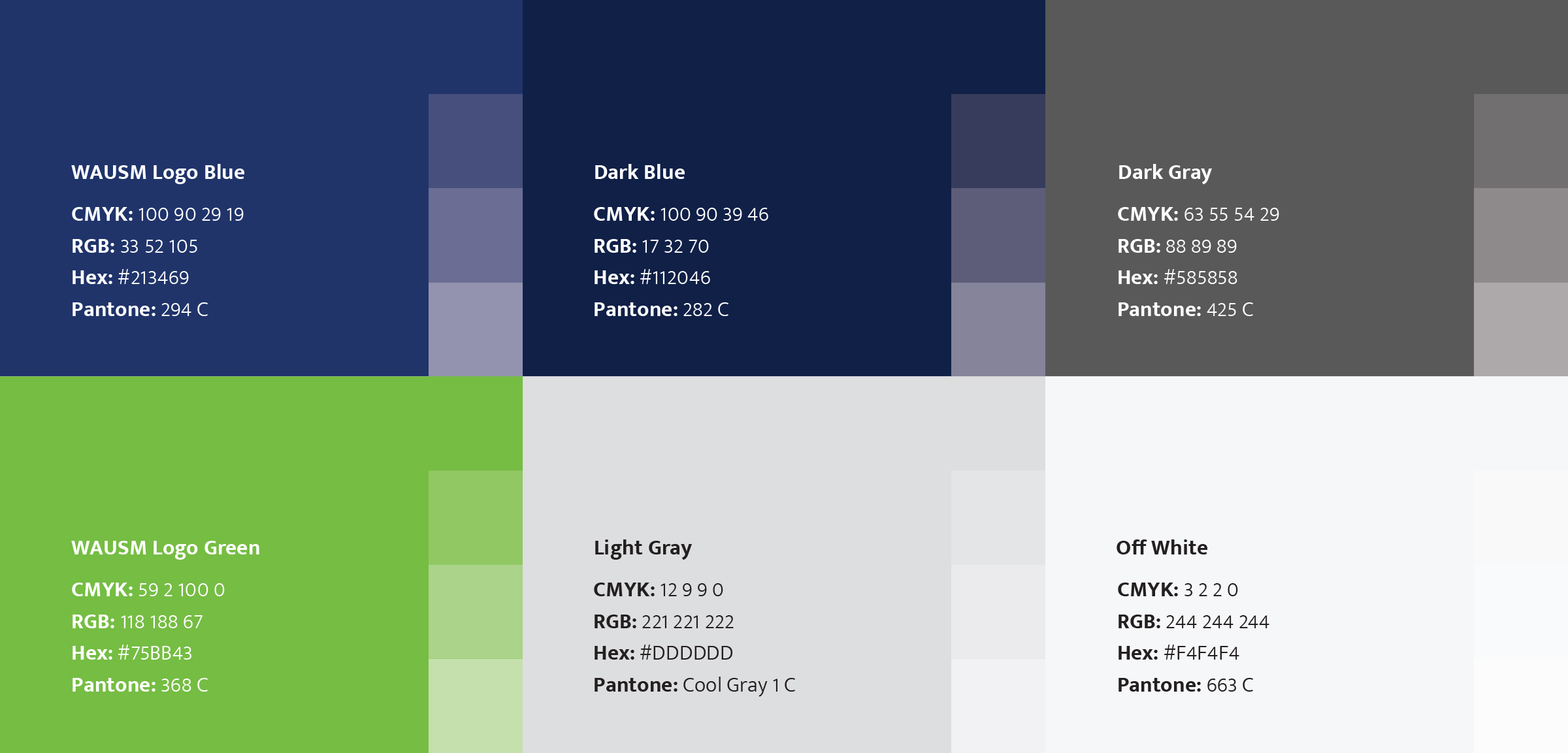1568x753 pixels.
Task: Click the 'Hex: #585858' value
Action: tap(1177, 278)
